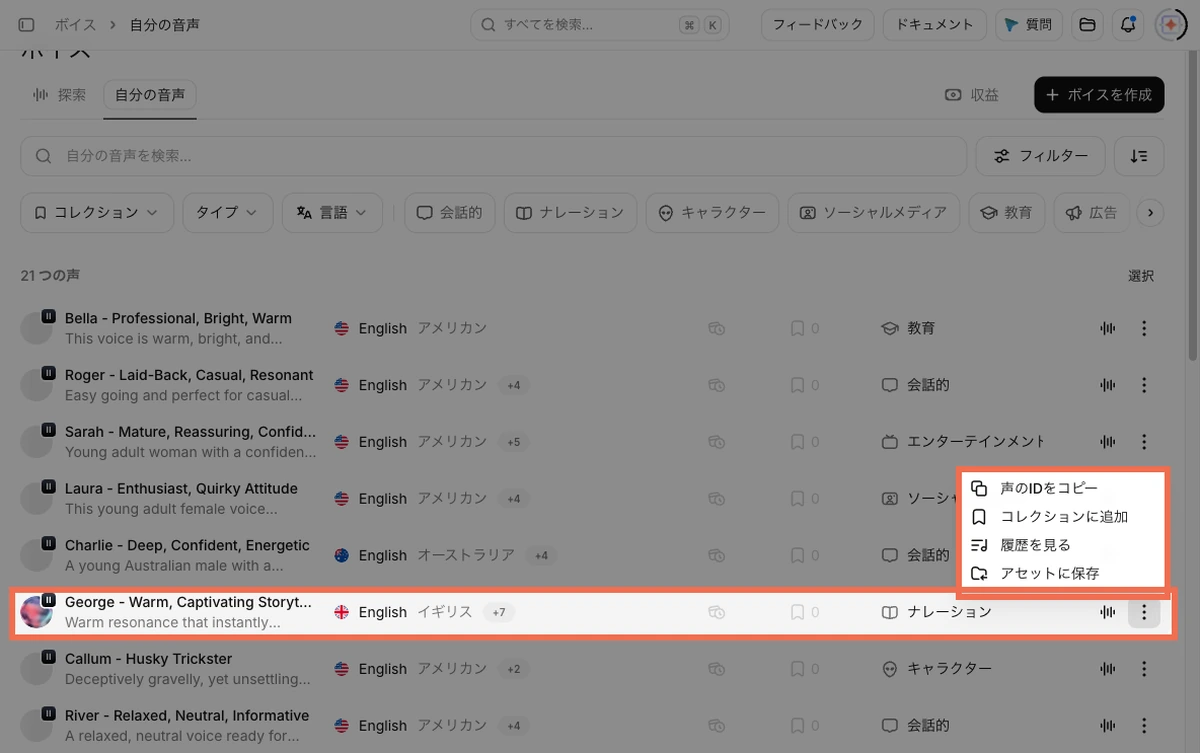Viewport: 1200px width, 753px height.
Task: Select 声のIDをコピー menu item
Action: [1061, 488]
